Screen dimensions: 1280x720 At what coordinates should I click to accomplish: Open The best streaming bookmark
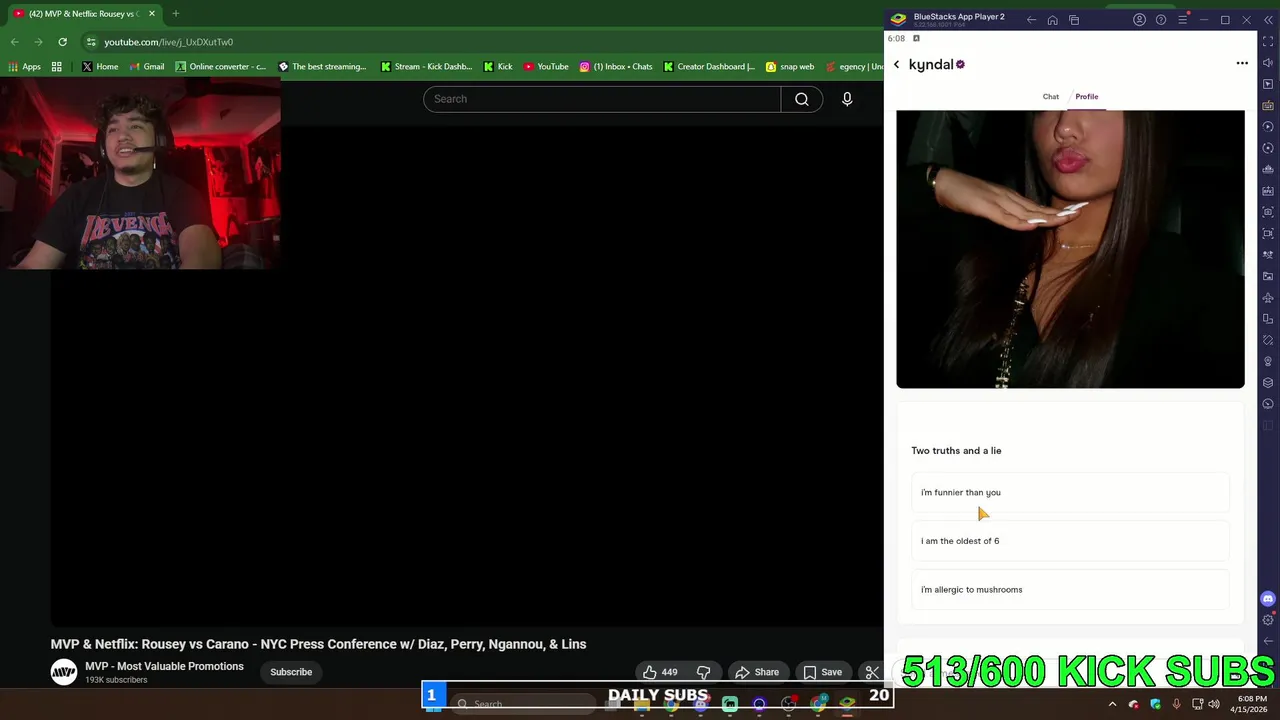pyautogui.click(x=322, y=67)
